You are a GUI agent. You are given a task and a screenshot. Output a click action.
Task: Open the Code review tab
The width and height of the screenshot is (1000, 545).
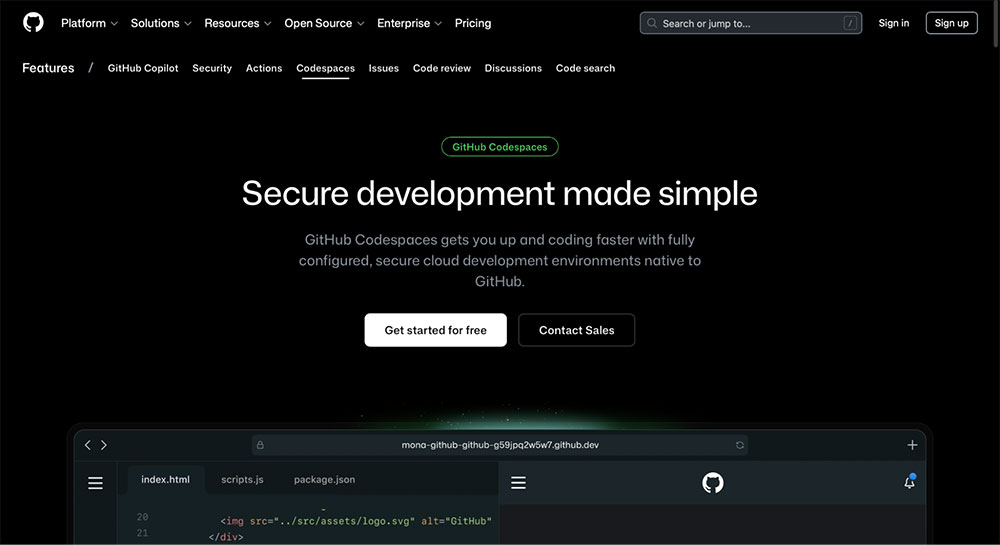coord(441,68)
